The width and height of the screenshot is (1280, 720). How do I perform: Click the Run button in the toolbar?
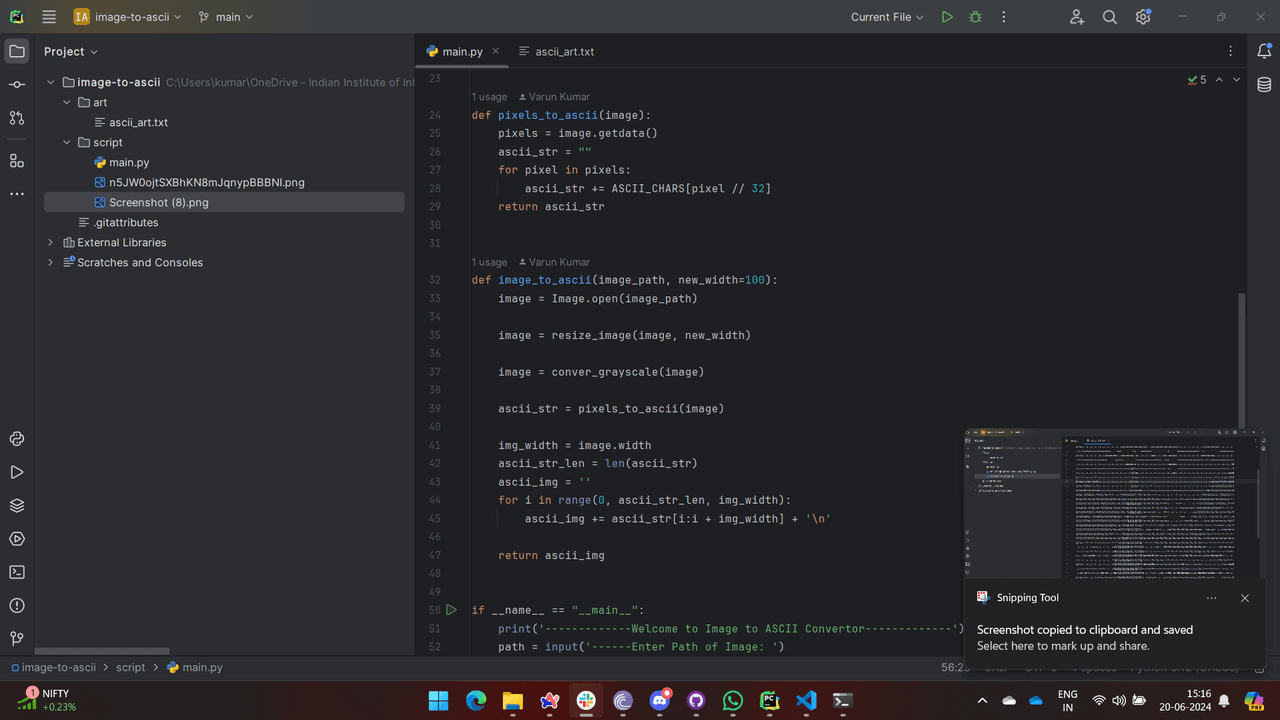[x=947, y=17]
